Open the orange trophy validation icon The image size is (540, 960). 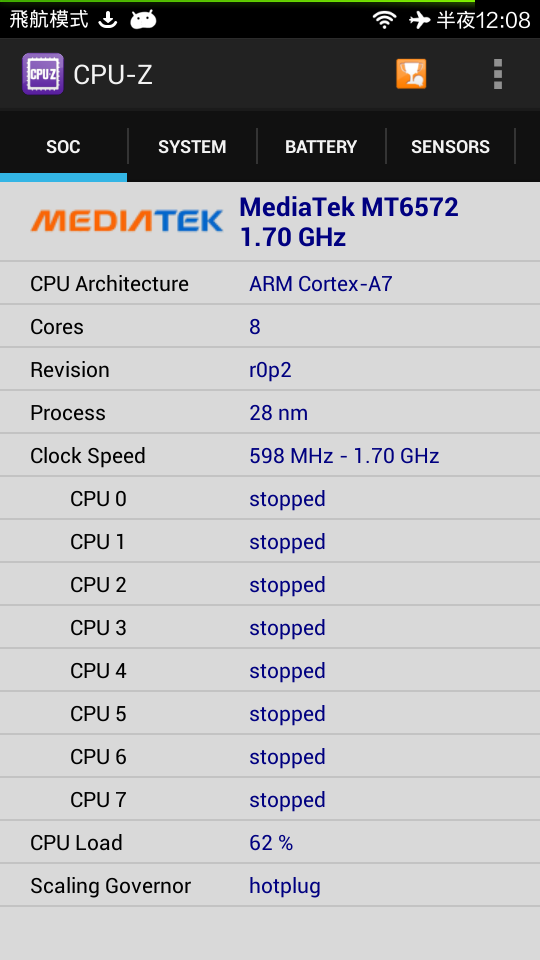point(411,74)
